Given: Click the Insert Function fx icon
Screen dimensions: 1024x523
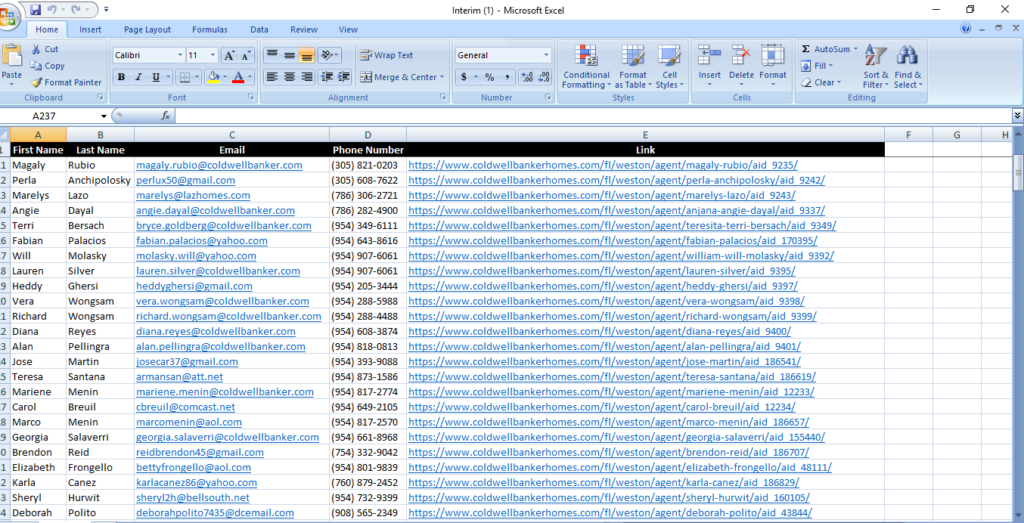Looking at the screenshot, I should coord(166,116).
